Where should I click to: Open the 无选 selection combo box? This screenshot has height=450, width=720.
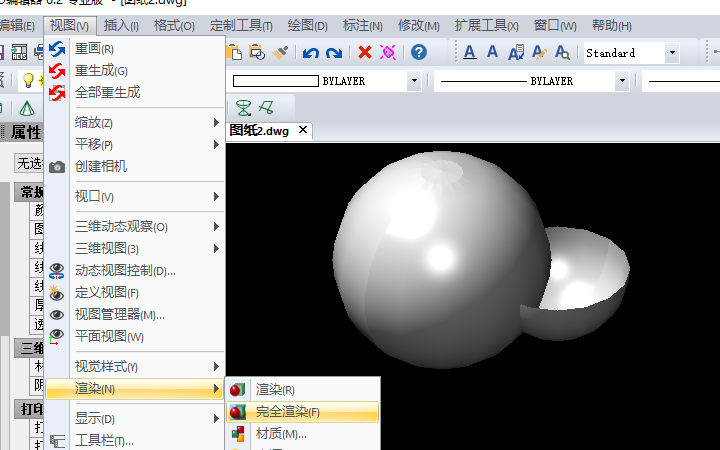29,163
